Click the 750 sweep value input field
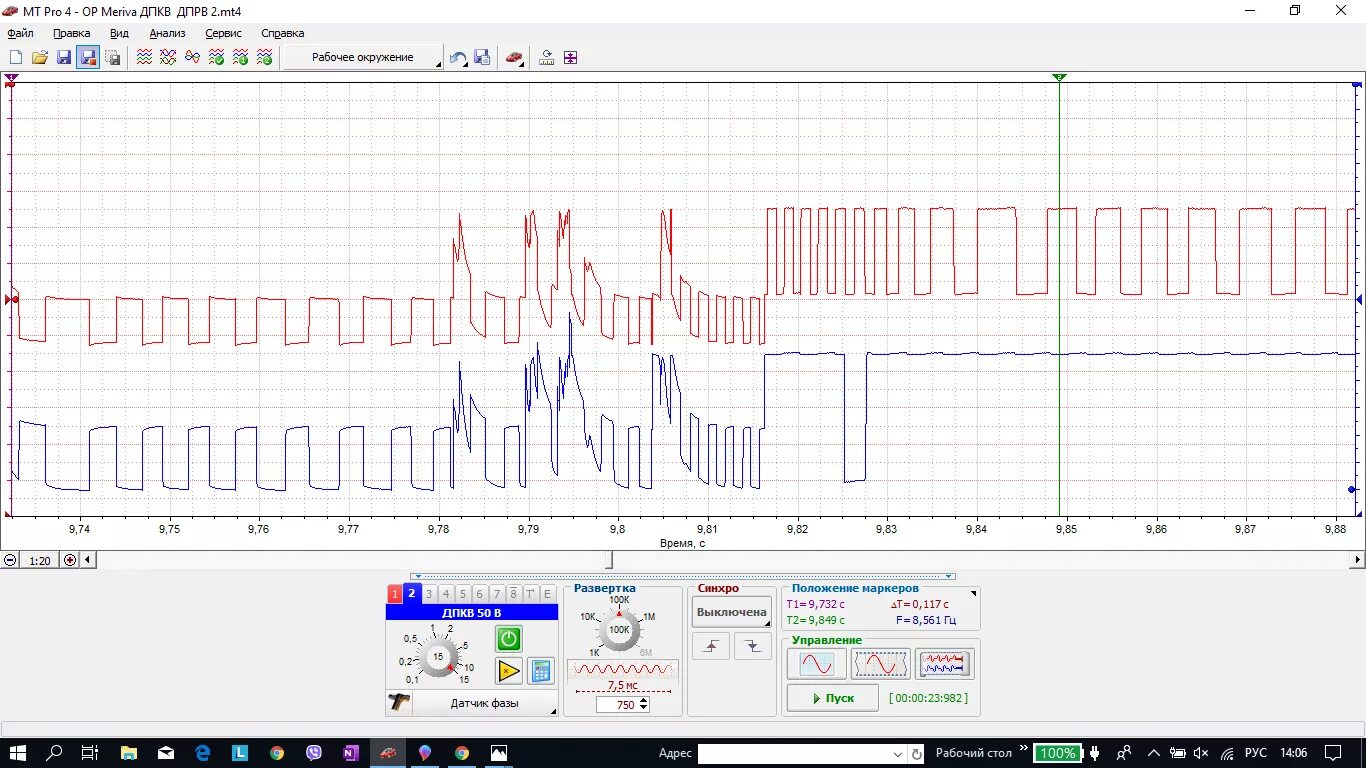The width and height of the screenshot is (1366, 768). (617, 705)
